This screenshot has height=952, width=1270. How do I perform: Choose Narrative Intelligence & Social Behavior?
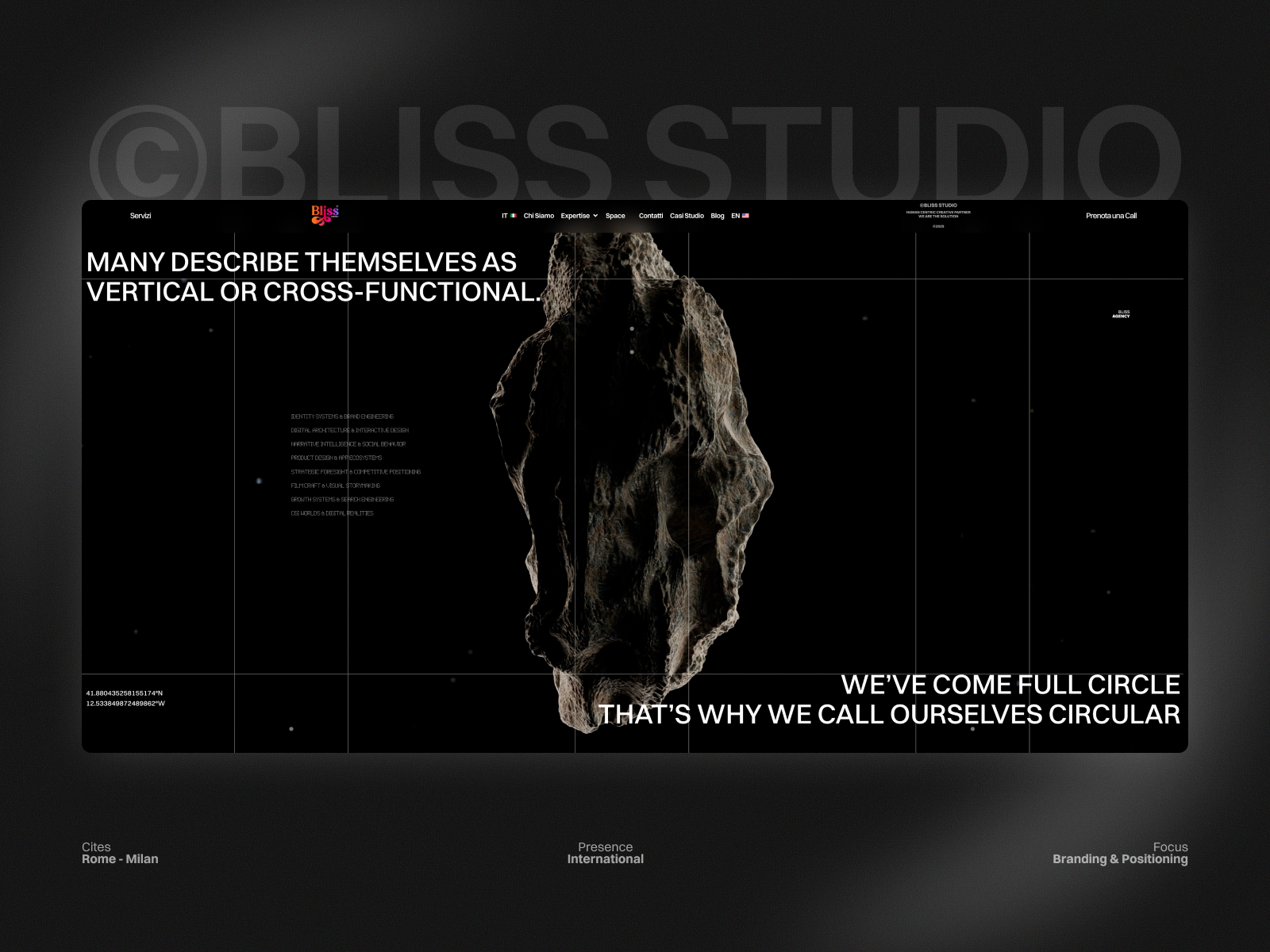click(348, 444)
